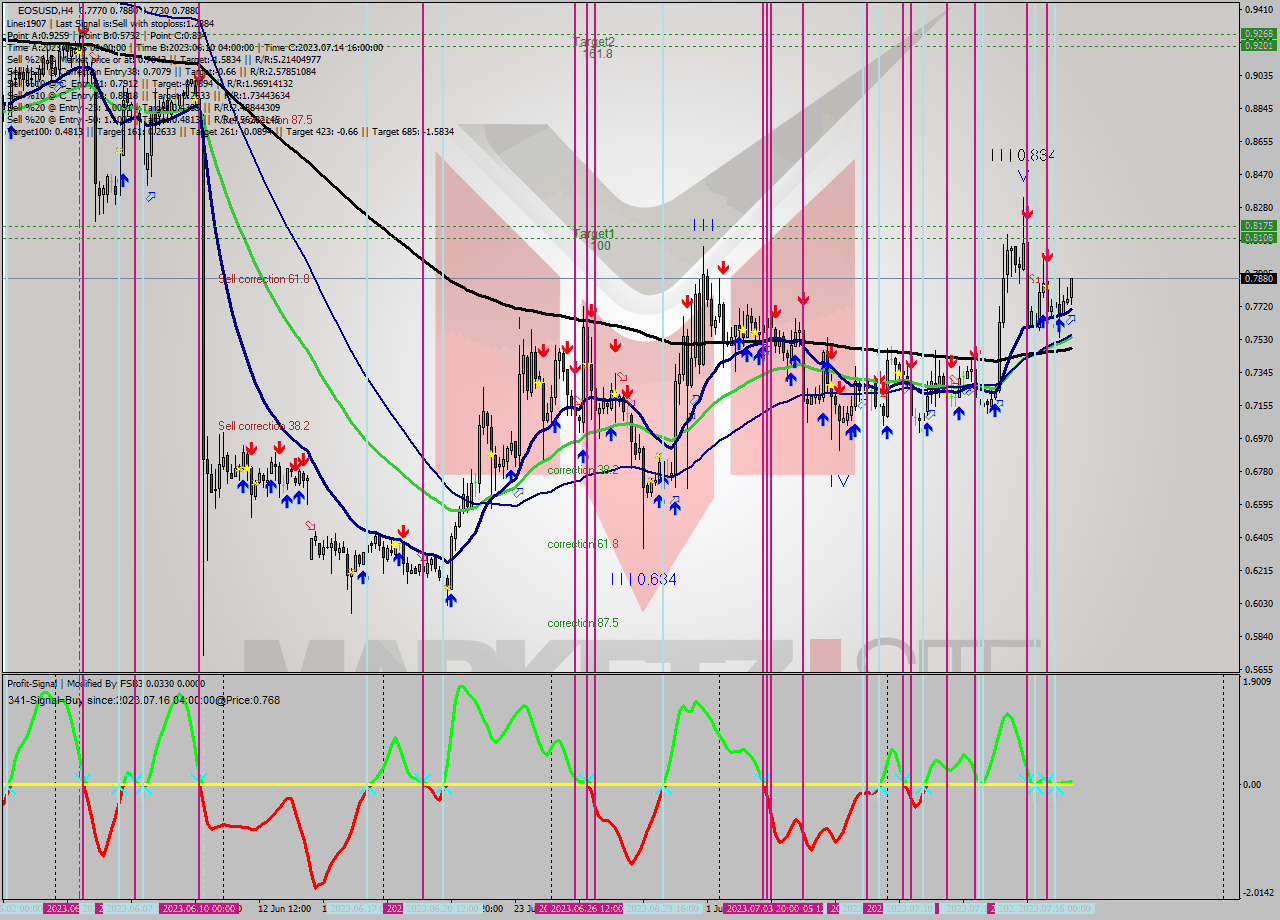Image resolution: width=1280 pixels, height=920 pixels.
Task: Click the 0.9035 price axis value
Action: point(1258,75)
